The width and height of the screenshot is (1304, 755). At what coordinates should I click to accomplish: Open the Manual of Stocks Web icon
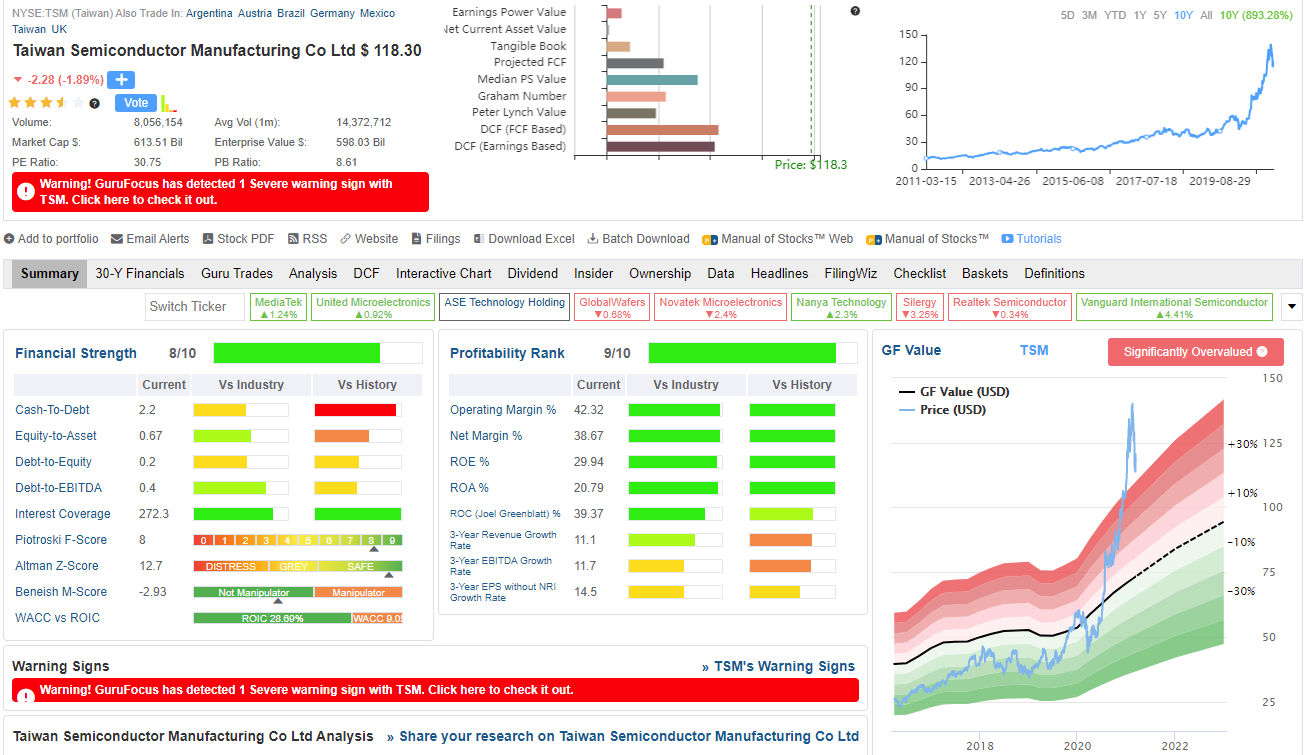tap(710, 239)
